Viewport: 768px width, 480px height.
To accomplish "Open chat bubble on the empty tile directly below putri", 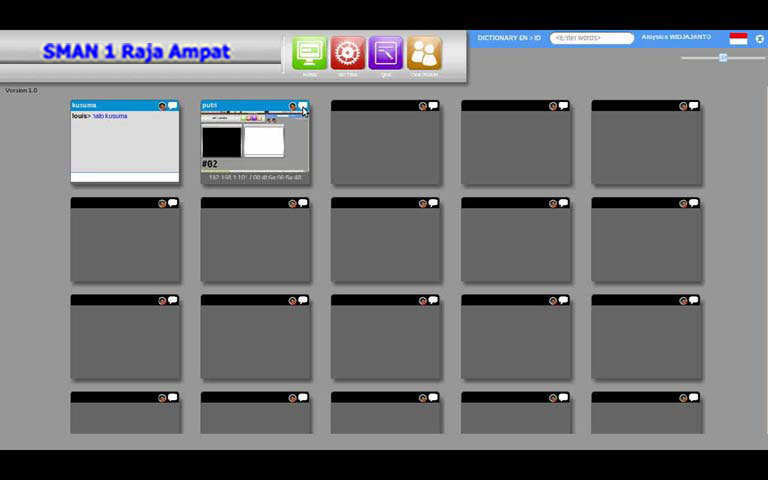I will tap(303, 203).
